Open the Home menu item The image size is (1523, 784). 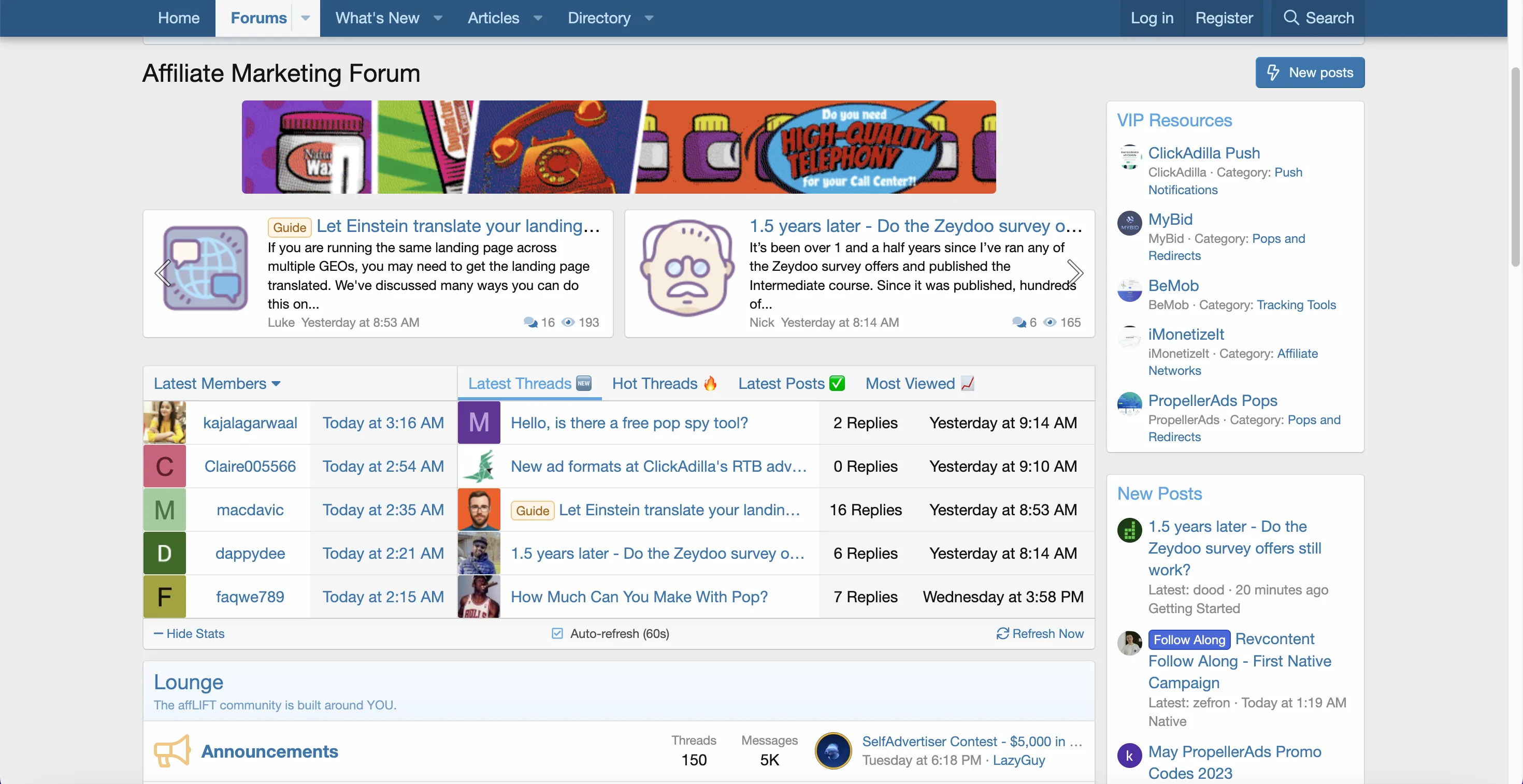(179, 18)
